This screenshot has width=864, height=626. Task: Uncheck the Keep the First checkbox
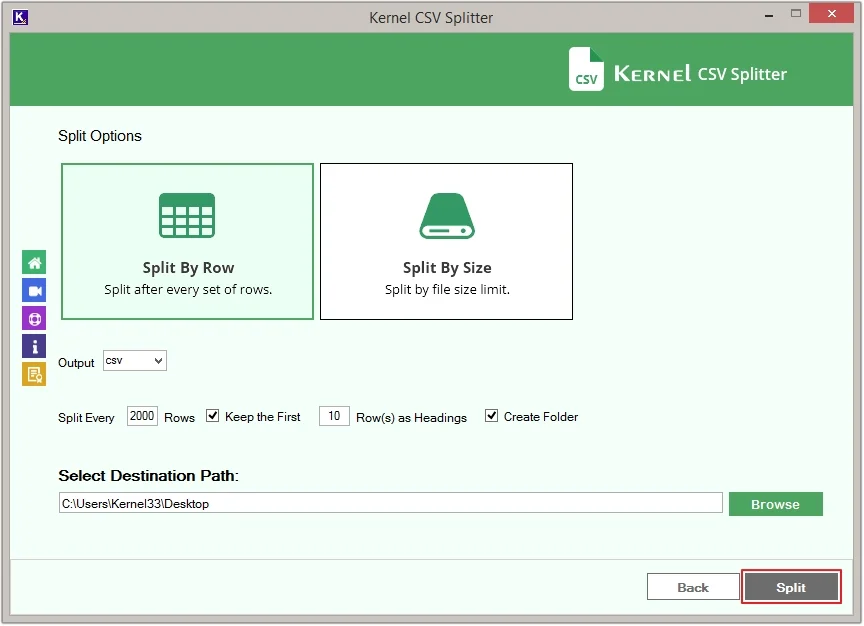click(x=212, y=416)
